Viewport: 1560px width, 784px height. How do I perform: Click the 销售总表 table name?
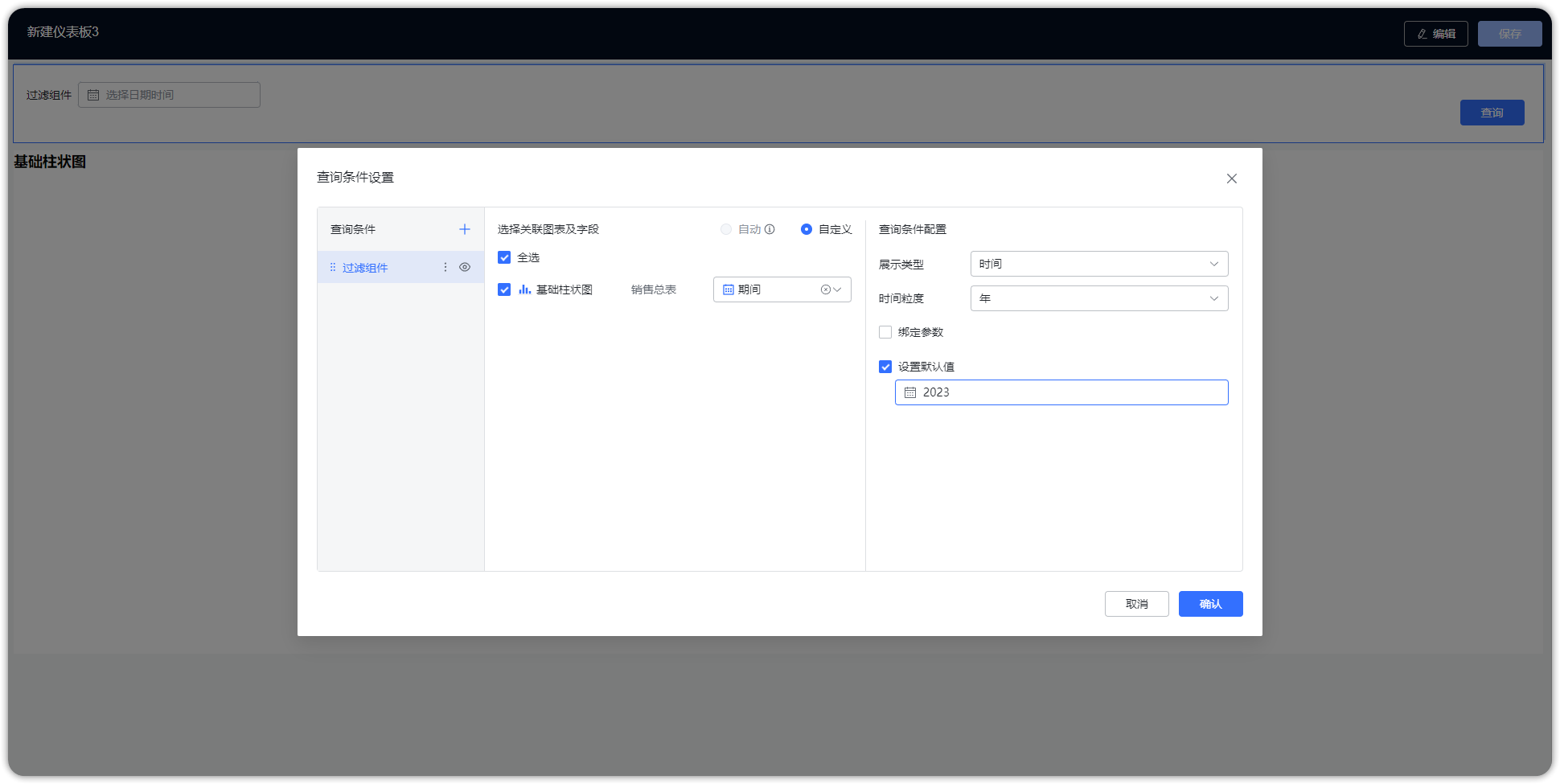coord(654,289)
